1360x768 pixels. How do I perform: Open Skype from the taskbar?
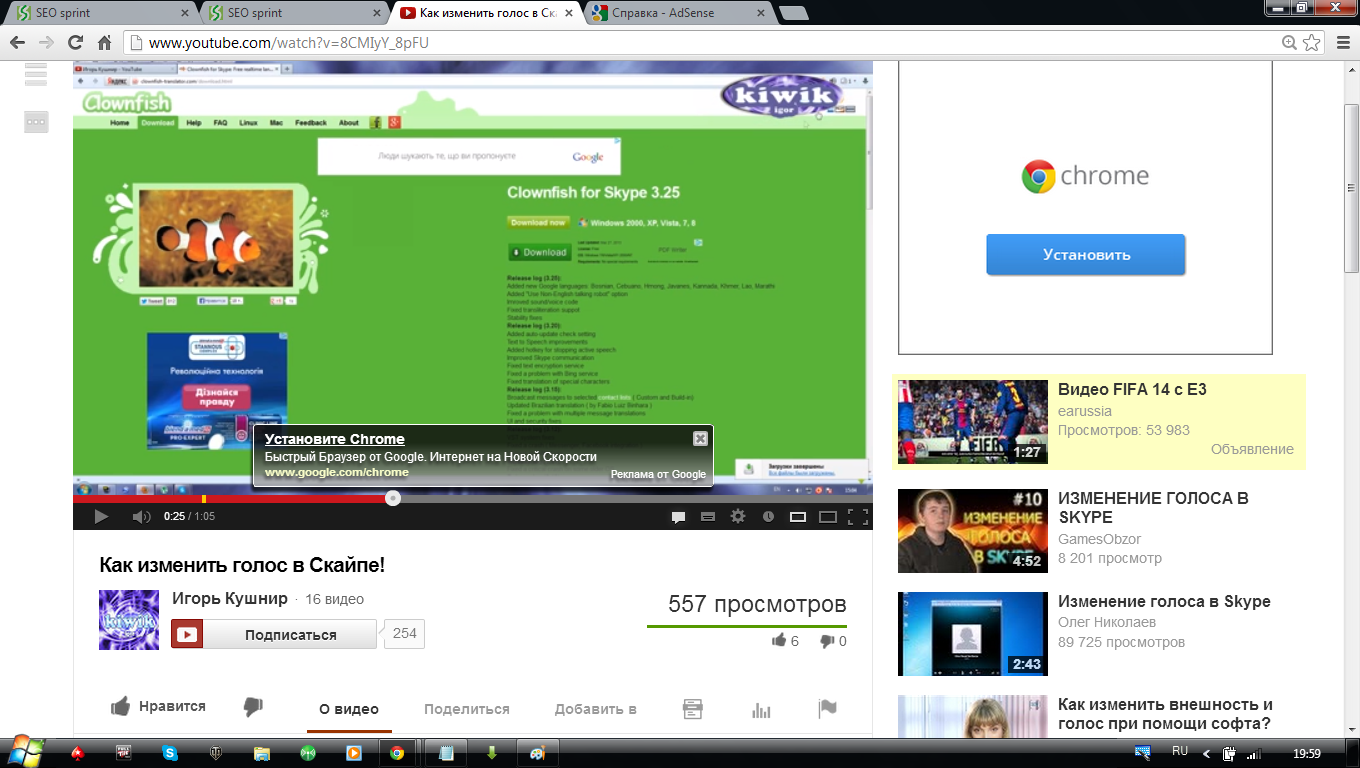(170, 753)
